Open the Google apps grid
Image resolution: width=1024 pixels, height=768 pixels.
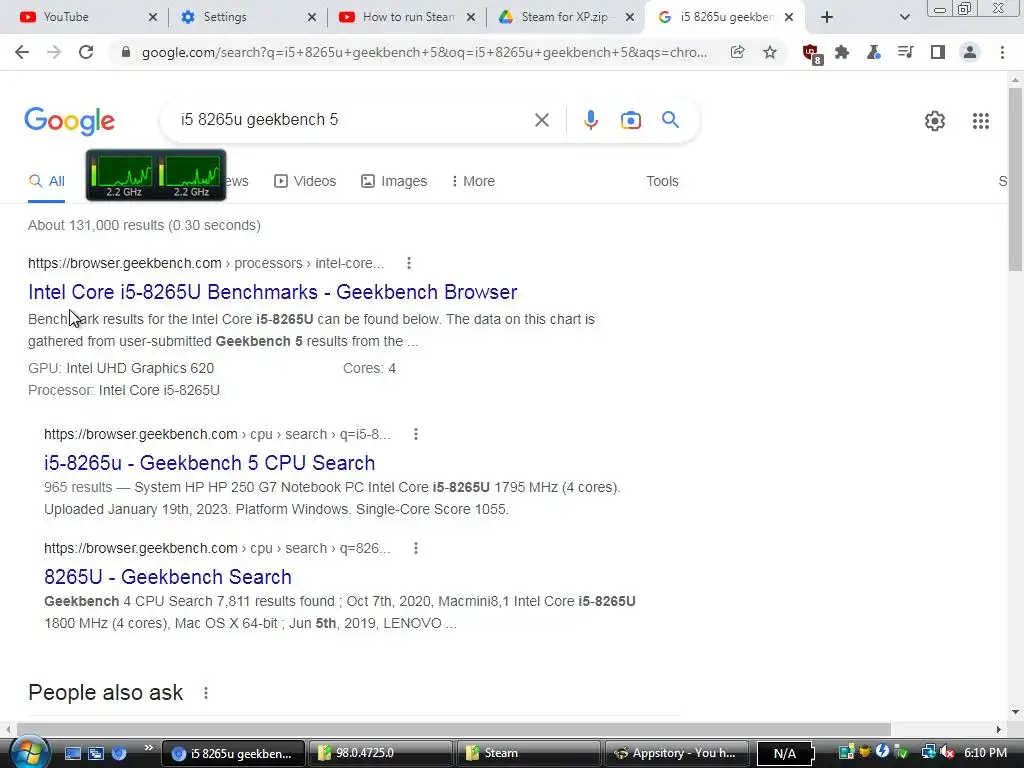(980, 121)
